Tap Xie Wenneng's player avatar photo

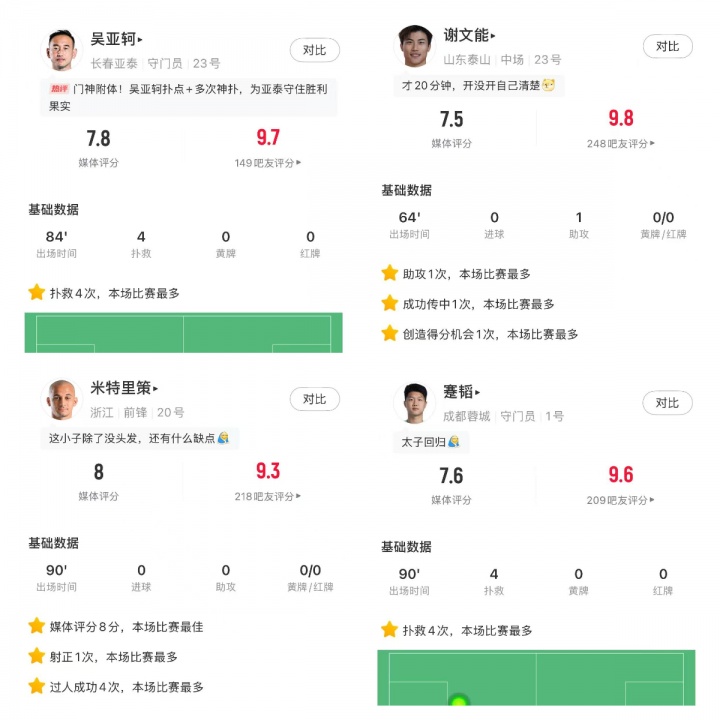414,46
